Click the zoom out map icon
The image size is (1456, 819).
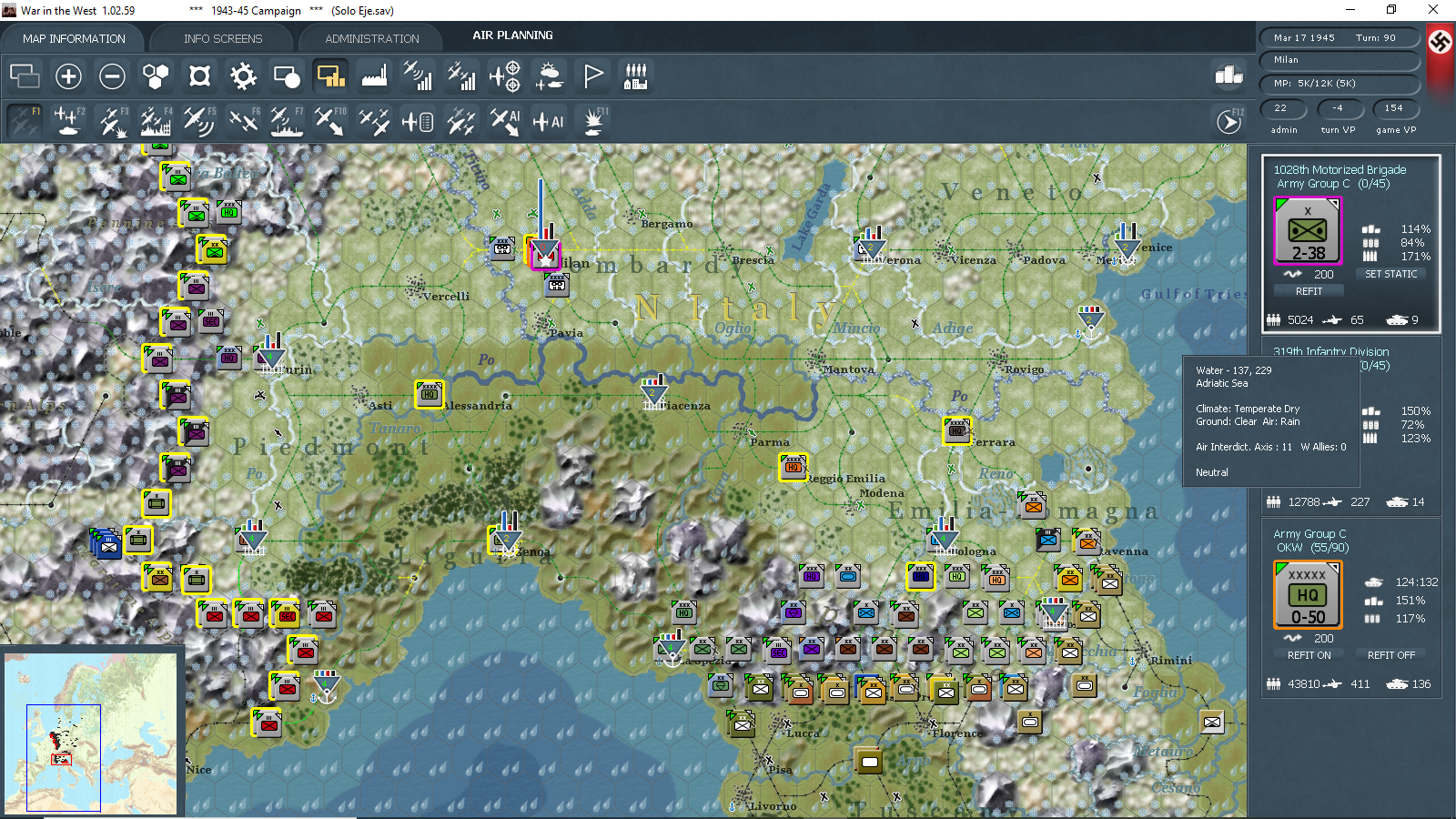[112, 76]
